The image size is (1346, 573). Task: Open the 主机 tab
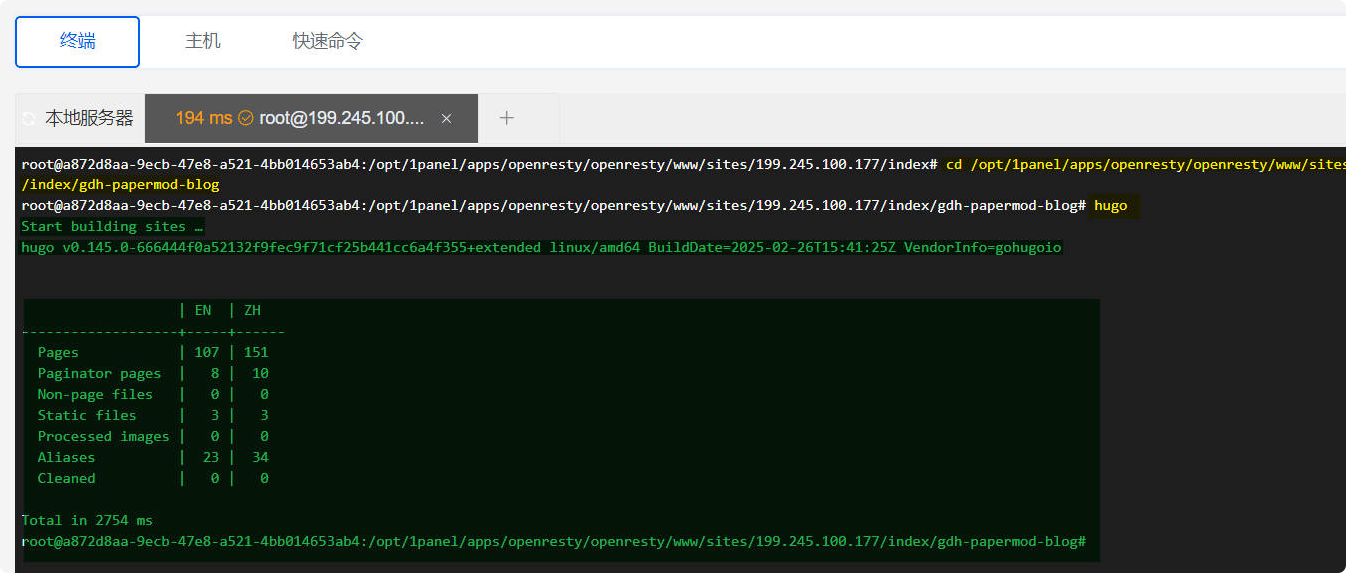(x=202, y=41)
